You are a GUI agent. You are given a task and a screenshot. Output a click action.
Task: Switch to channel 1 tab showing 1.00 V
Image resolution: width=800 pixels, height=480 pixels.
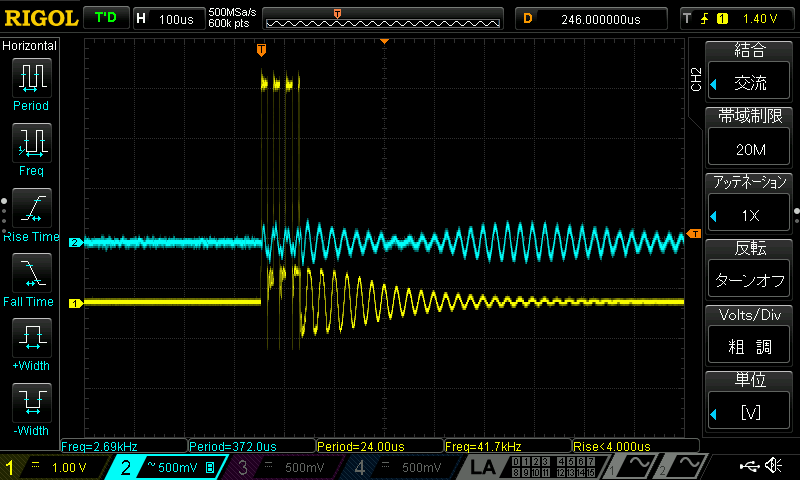tap(54, 467)
